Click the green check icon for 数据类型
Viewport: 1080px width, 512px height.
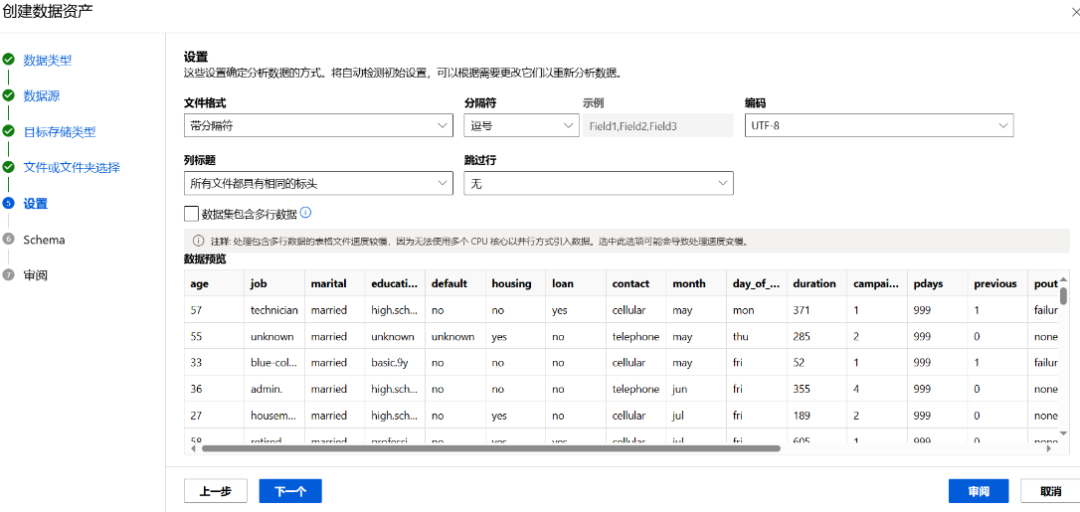point(8,59)
